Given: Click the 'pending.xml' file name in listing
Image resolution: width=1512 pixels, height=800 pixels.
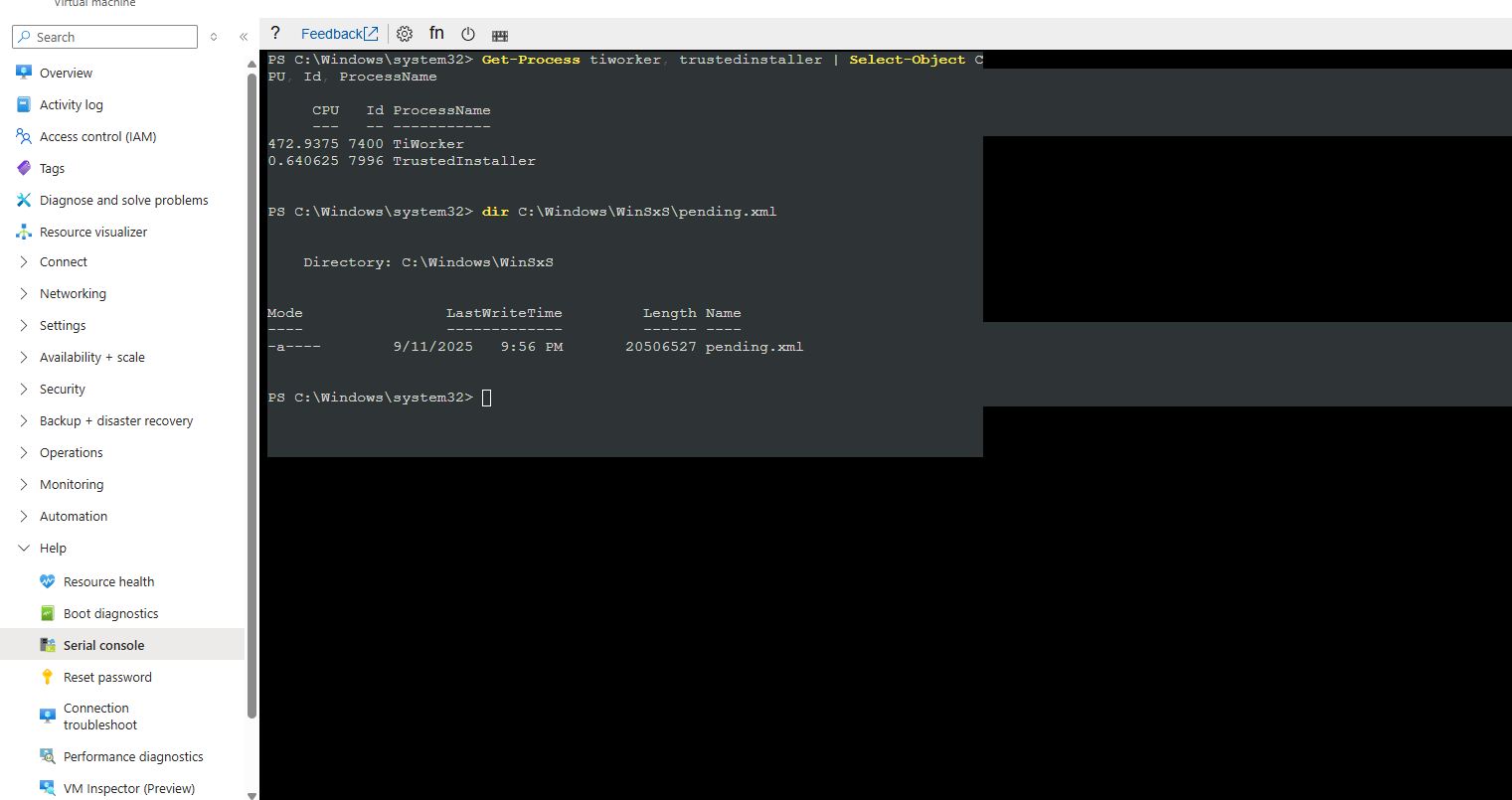Looking at the screenshot, I should coord(755,347).
